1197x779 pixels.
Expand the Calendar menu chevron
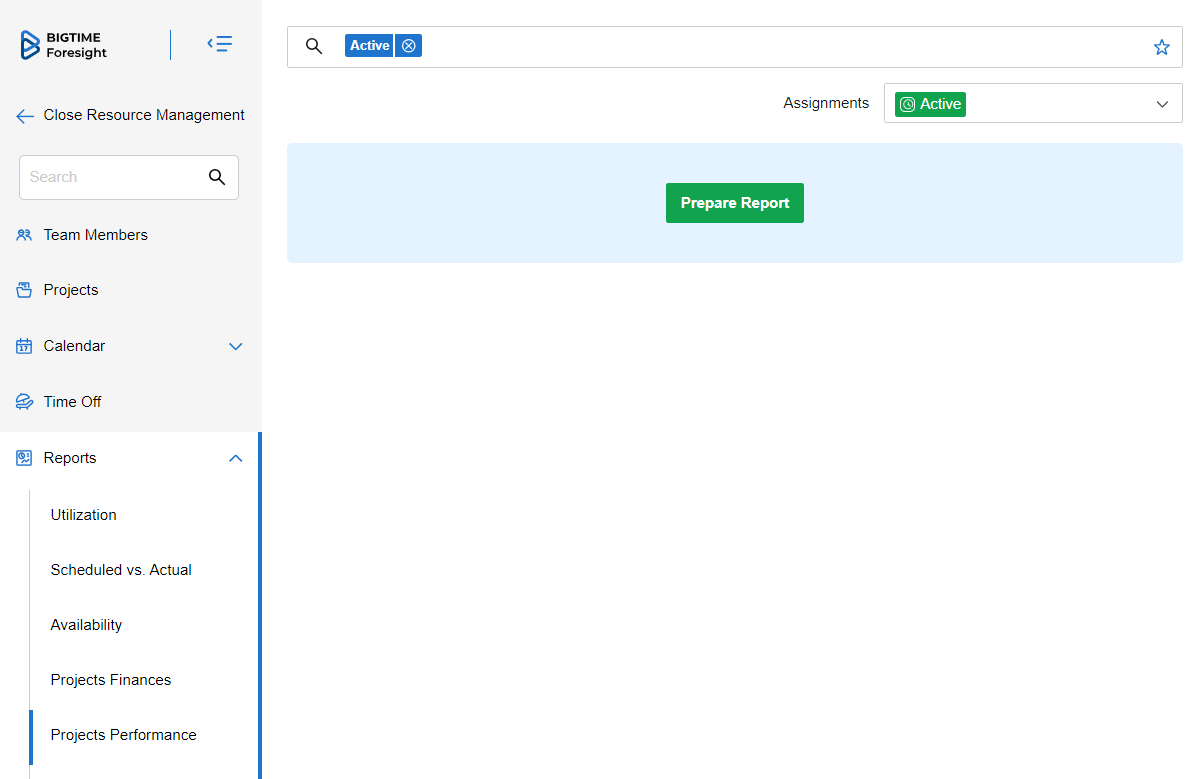(x=236, y=347)
